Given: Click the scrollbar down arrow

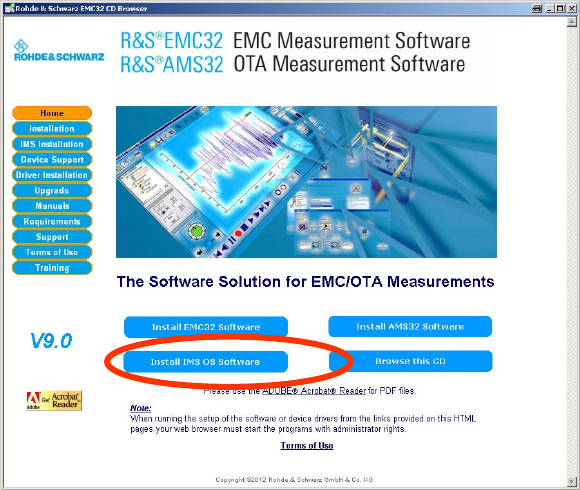Looking at the screenshot, I should (x=571, y=481).
